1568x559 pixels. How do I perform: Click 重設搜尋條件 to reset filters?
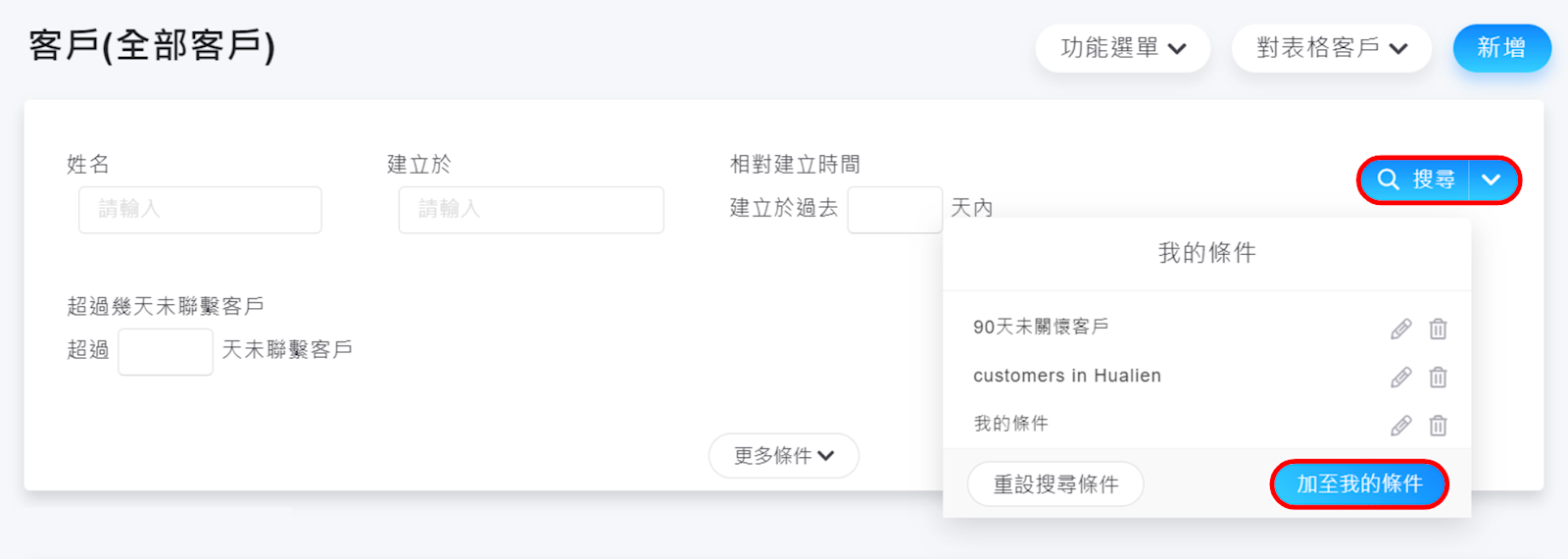(1054, 484)
